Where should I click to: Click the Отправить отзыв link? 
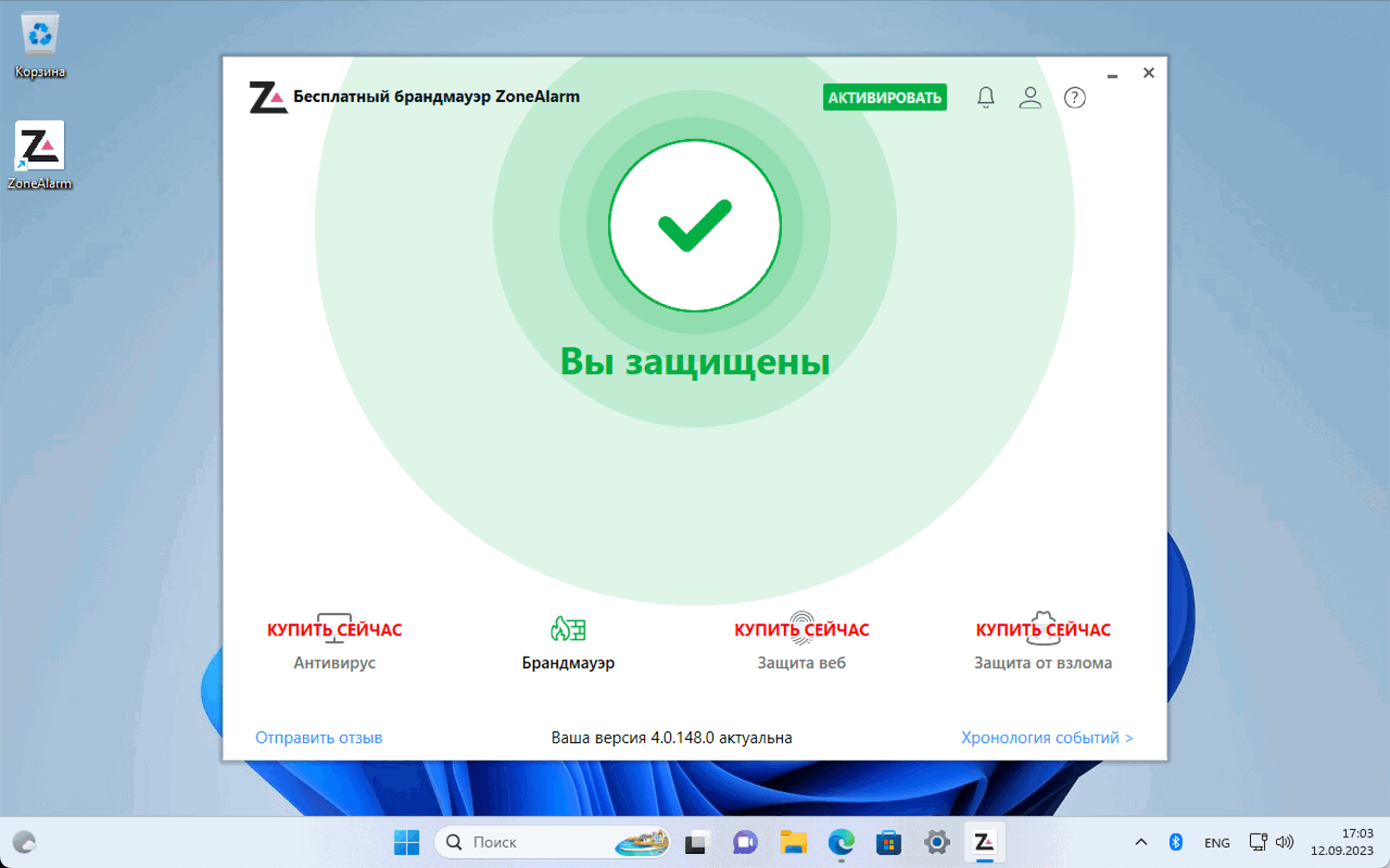(319, 737)
